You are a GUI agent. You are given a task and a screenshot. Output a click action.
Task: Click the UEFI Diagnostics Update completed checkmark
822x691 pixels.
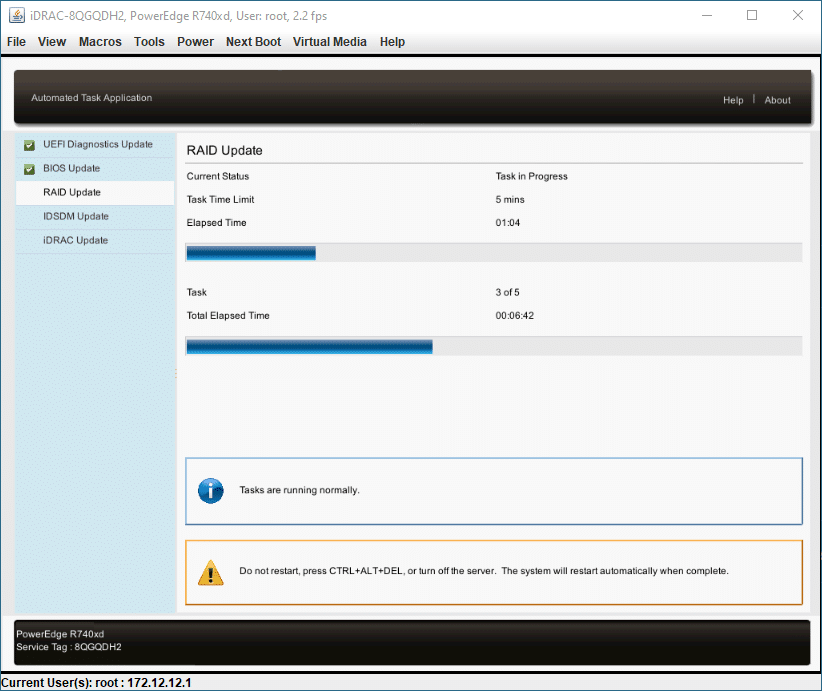pyautogui.click(x=29, y=145)
